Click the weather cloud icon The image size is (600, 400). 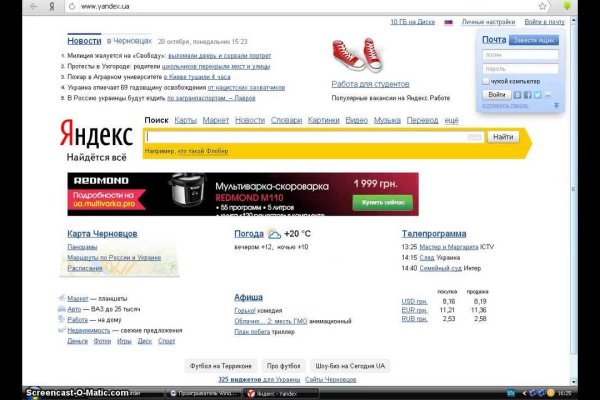point(273,234)
